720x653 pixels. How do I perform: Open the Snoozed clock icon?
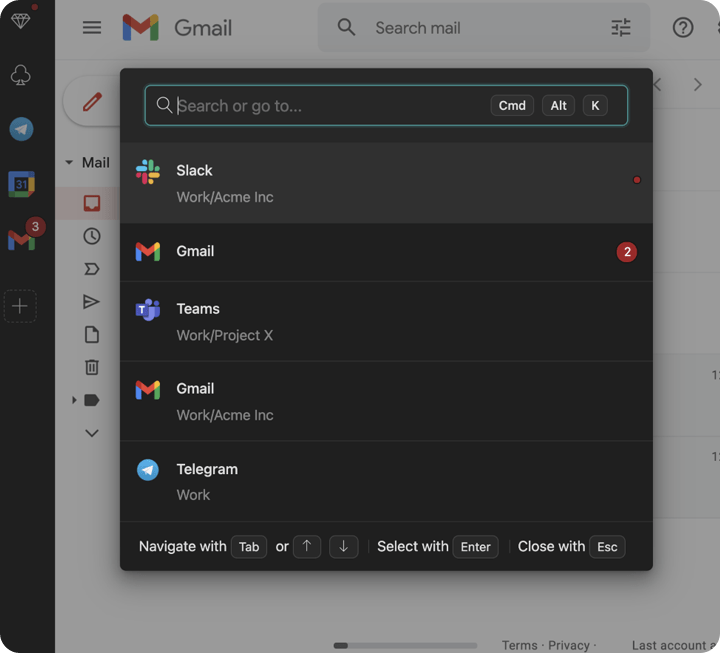coord(92,236)
